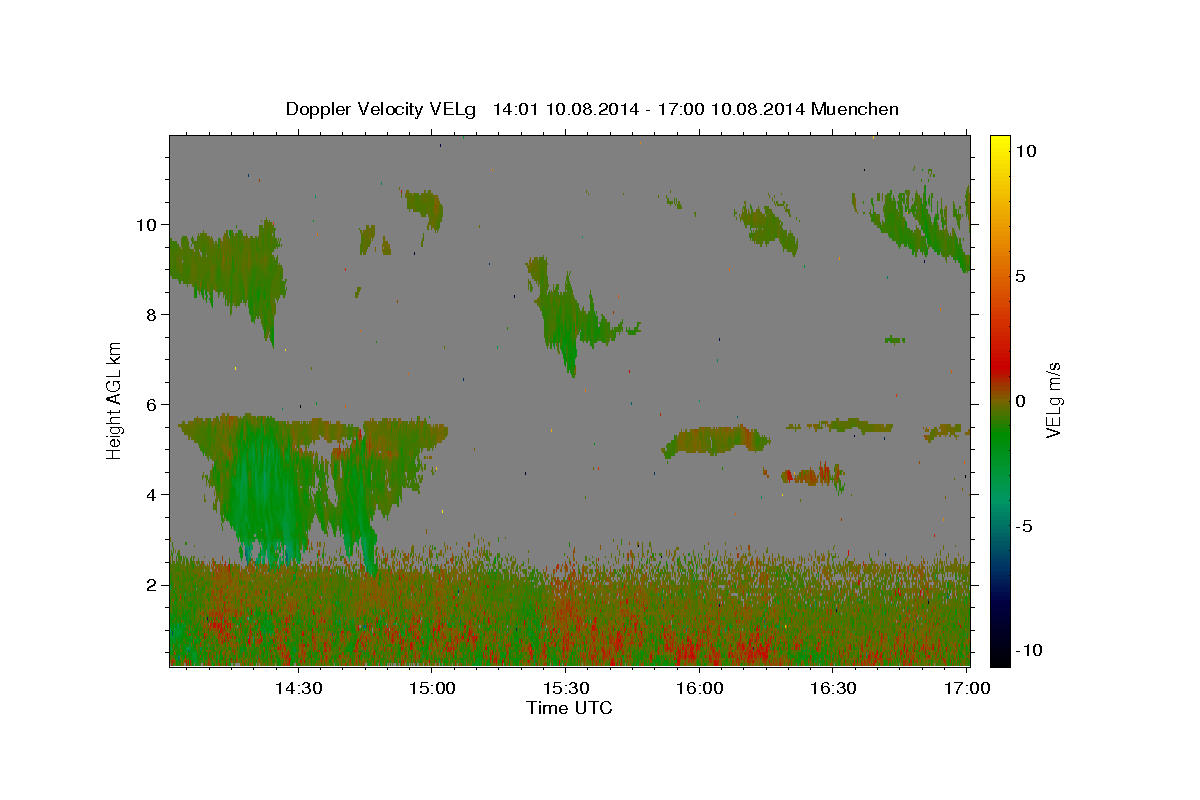Click the height axis label '10'
1200x800 pixels.
click(145, 225)
